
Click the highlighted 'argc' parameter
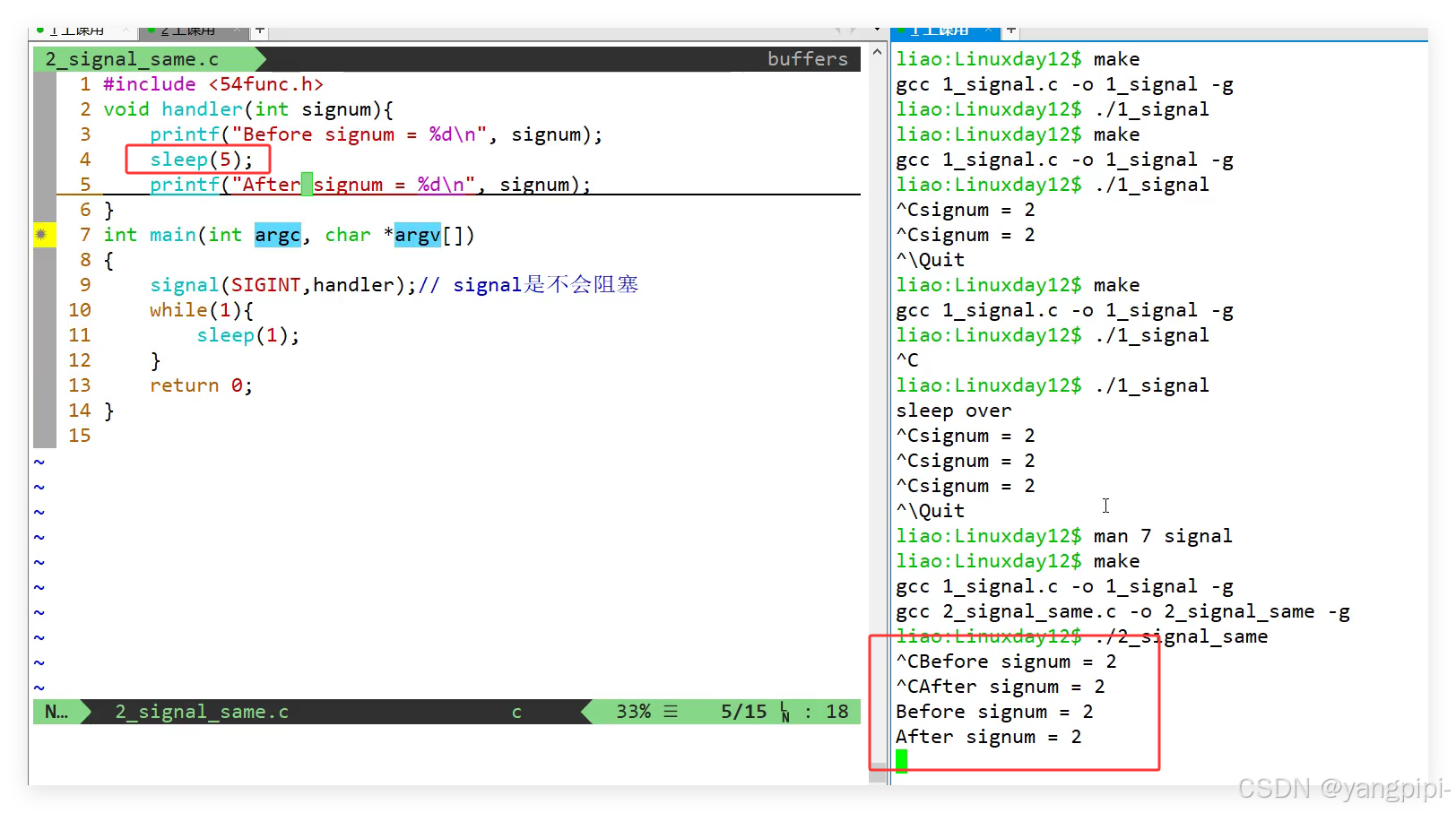click(x=277, y=235)
